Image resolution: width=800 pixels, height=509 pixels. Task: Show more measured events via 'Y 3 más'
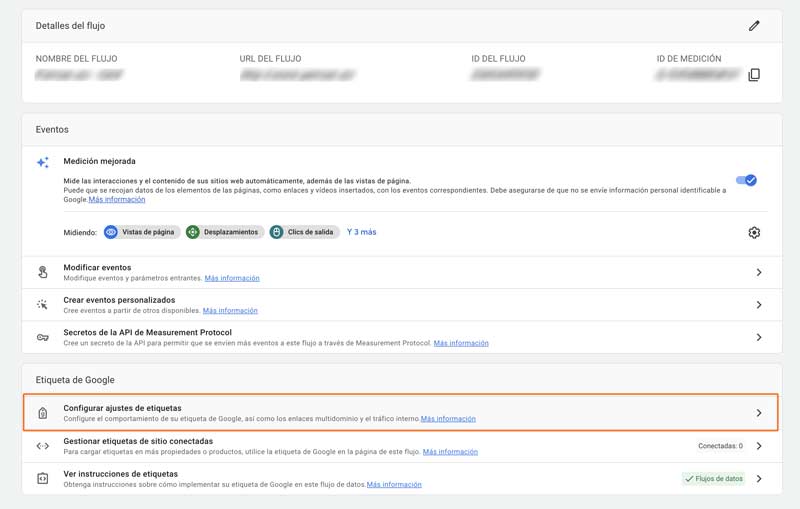361,232
